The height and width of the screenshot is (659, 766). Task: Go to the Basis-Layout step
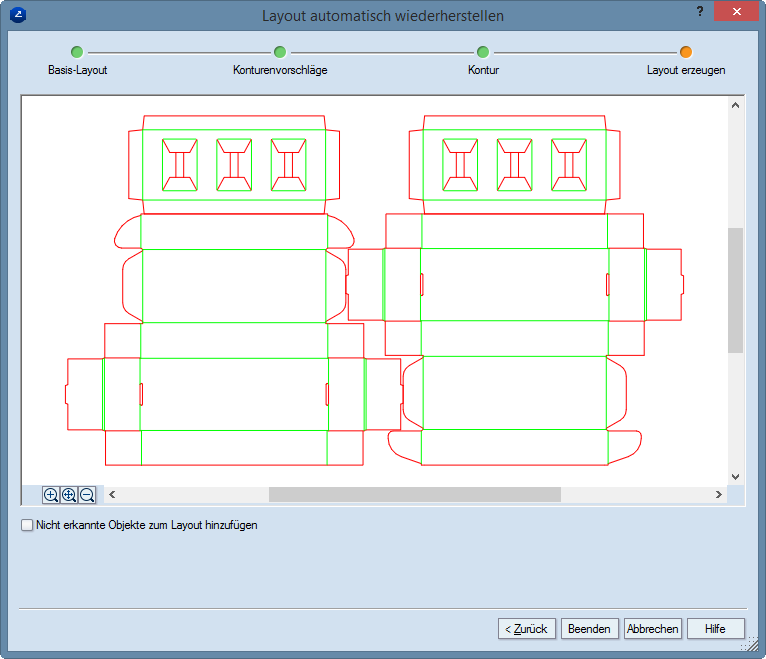tap(77, 70)
